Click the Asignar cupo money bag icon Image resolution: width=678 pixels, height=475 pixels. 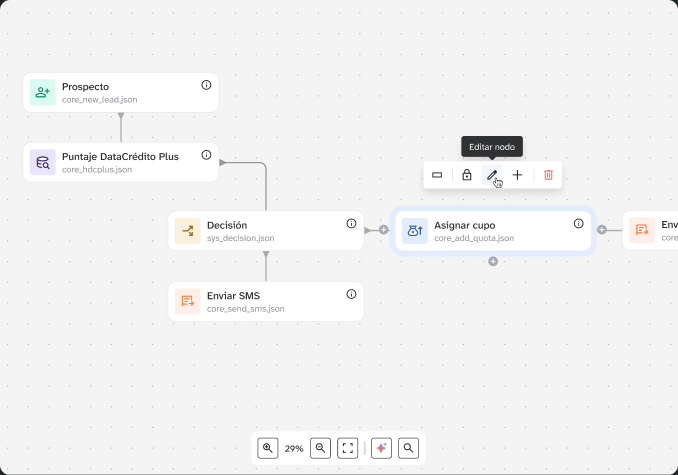[415, 231]
